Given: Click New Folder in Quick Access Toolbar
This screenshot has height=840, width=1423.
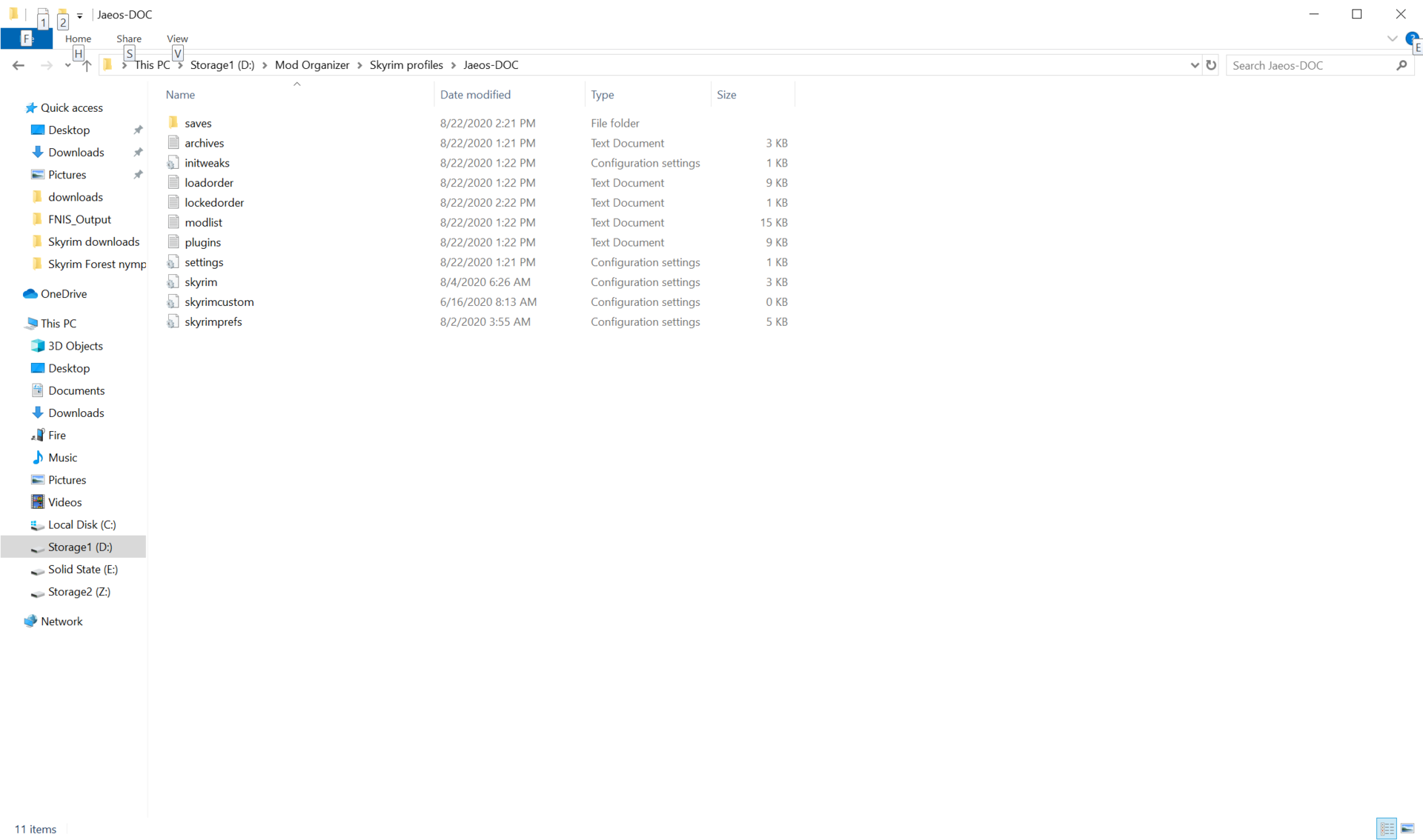Looking at the screenshot, I should tap(62, 15).
